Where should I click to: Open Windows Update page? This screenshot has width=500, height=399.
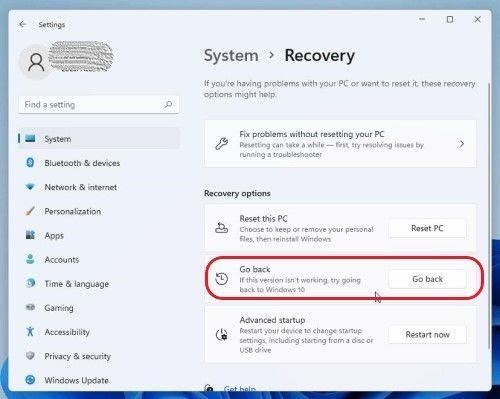click(x=99, y=380)
